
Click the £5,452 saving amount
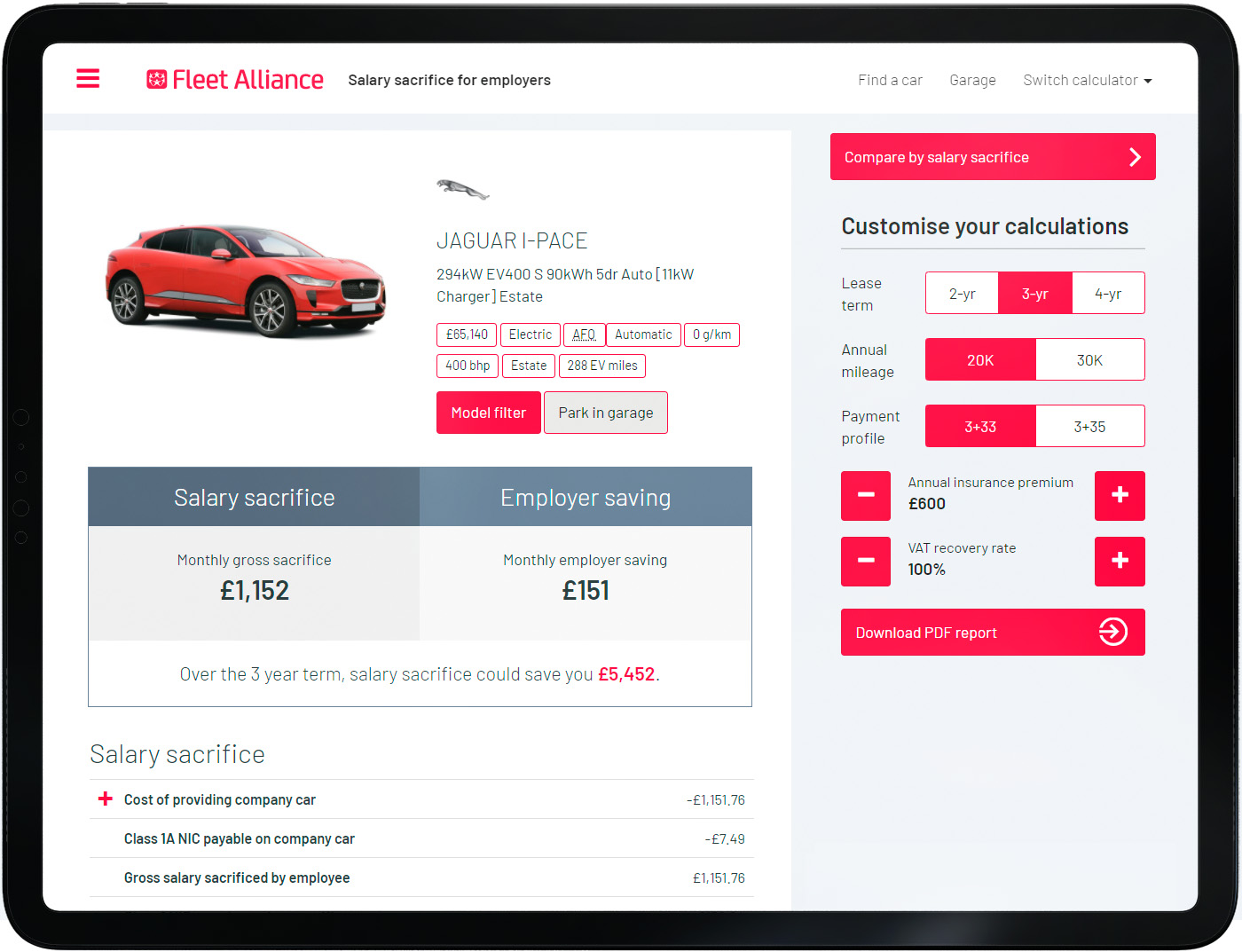(626, 674)
